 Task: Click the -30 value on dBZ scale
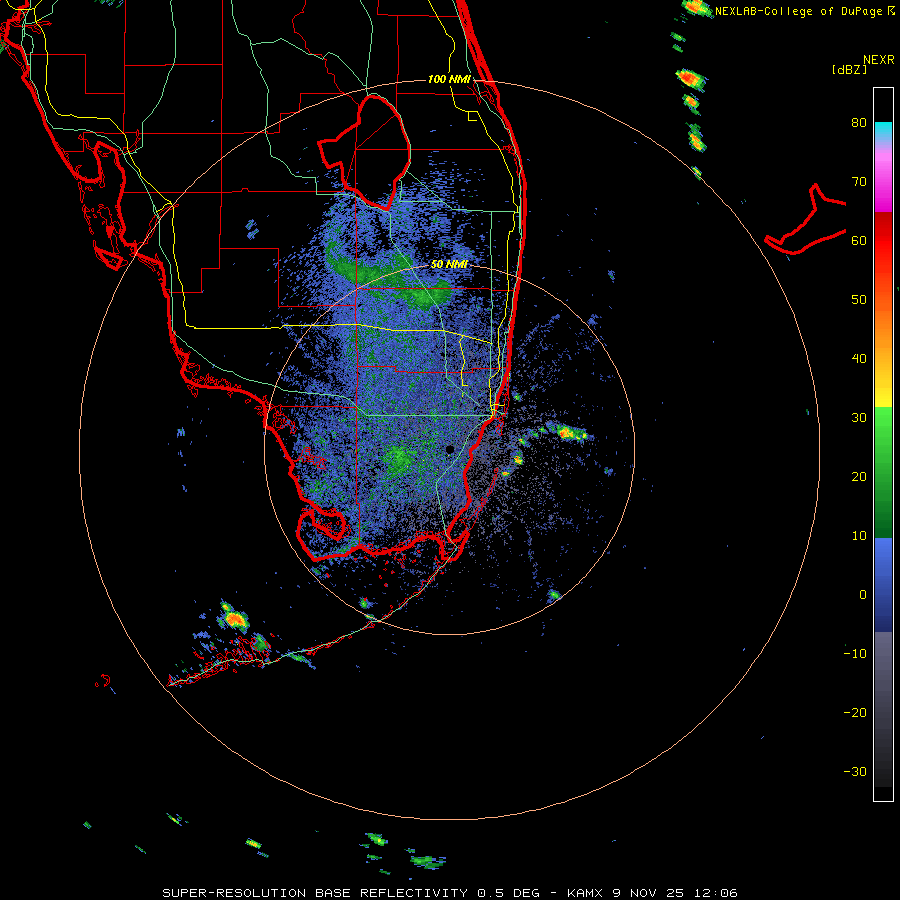click(x=855, y=771)
